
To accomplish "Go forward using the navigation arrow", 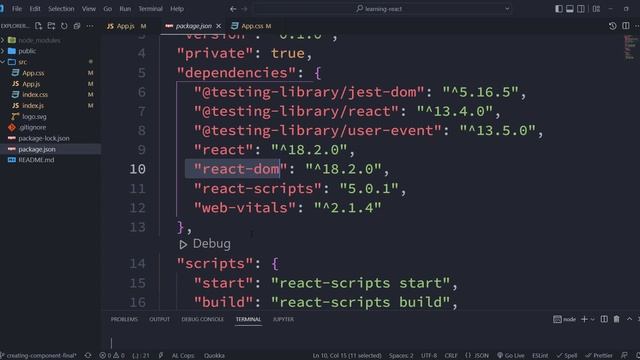I will (x=244, y=9).
